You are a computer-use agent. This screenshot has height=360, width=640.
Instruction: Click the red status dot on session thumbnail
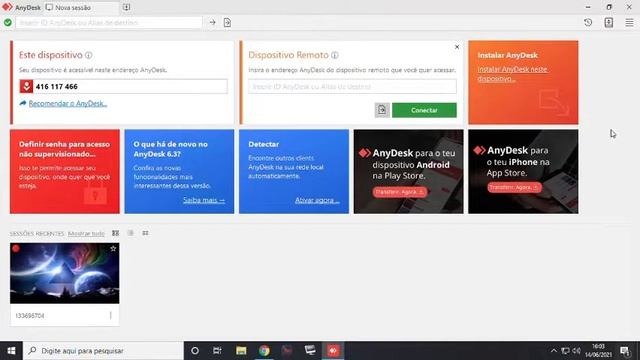click(16, 248)
